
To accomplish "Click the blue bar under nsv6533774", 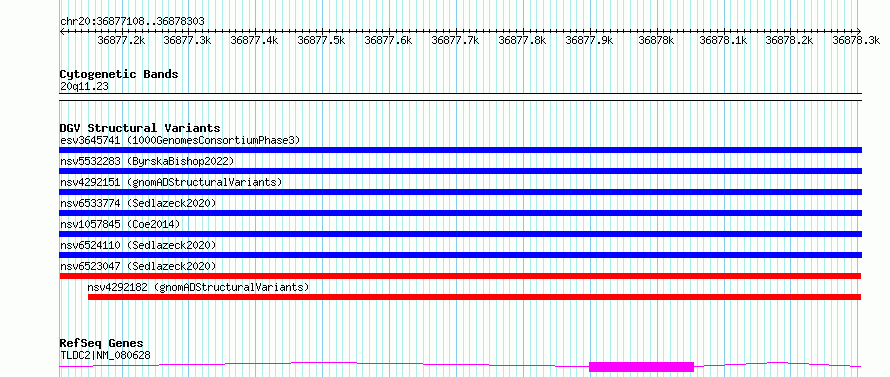I will point(460,213).
